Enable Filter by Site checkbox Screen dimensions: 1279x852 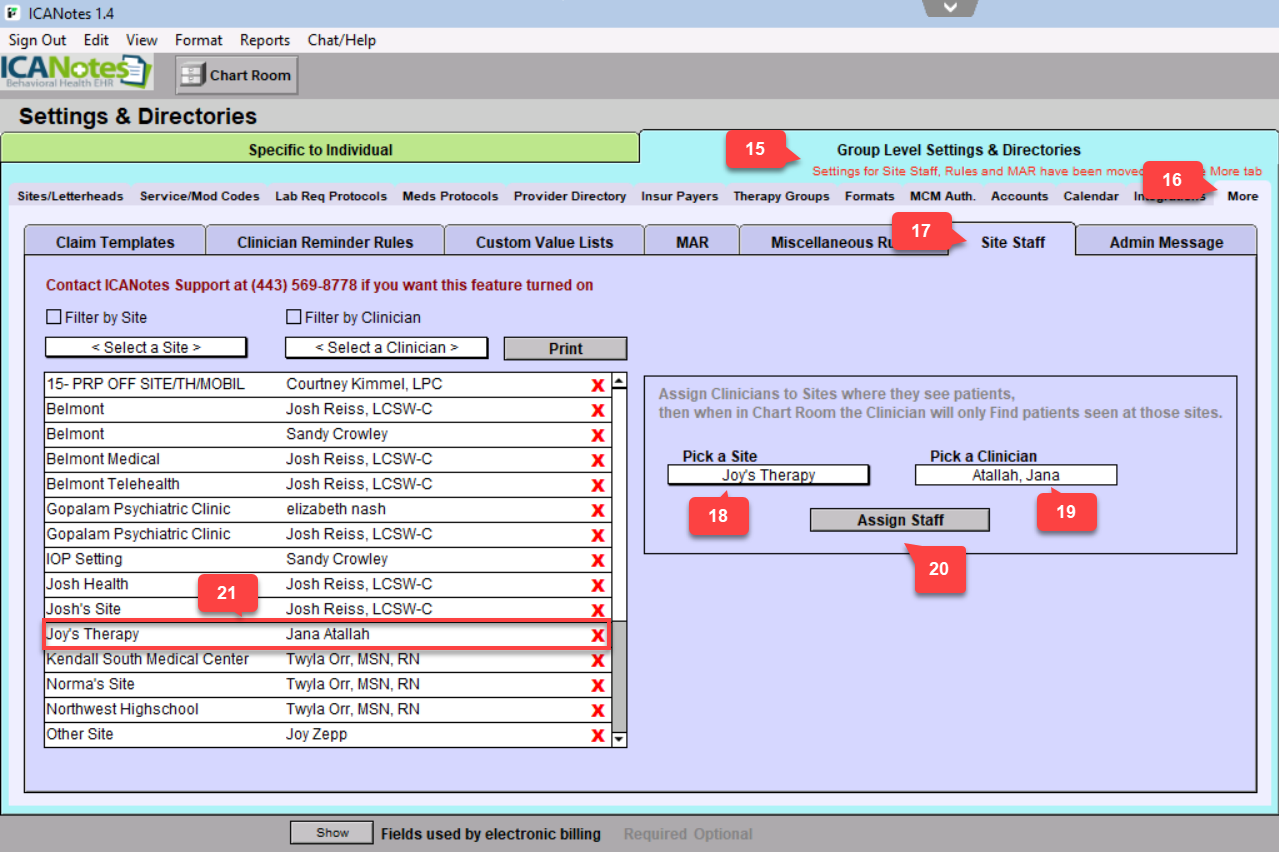tap(54, 317)
